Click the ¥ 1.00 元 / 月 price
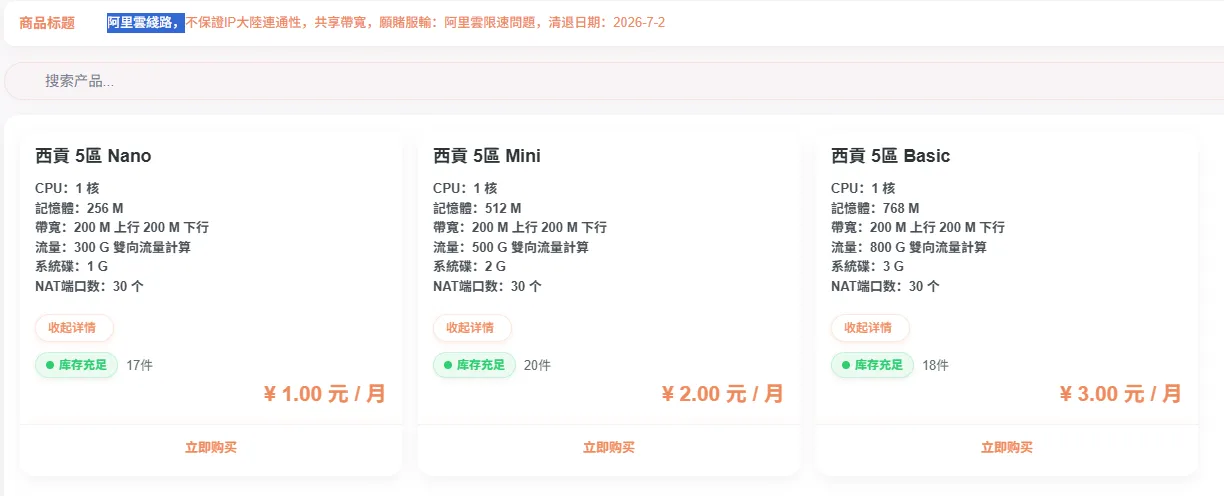 pos(324,394)
